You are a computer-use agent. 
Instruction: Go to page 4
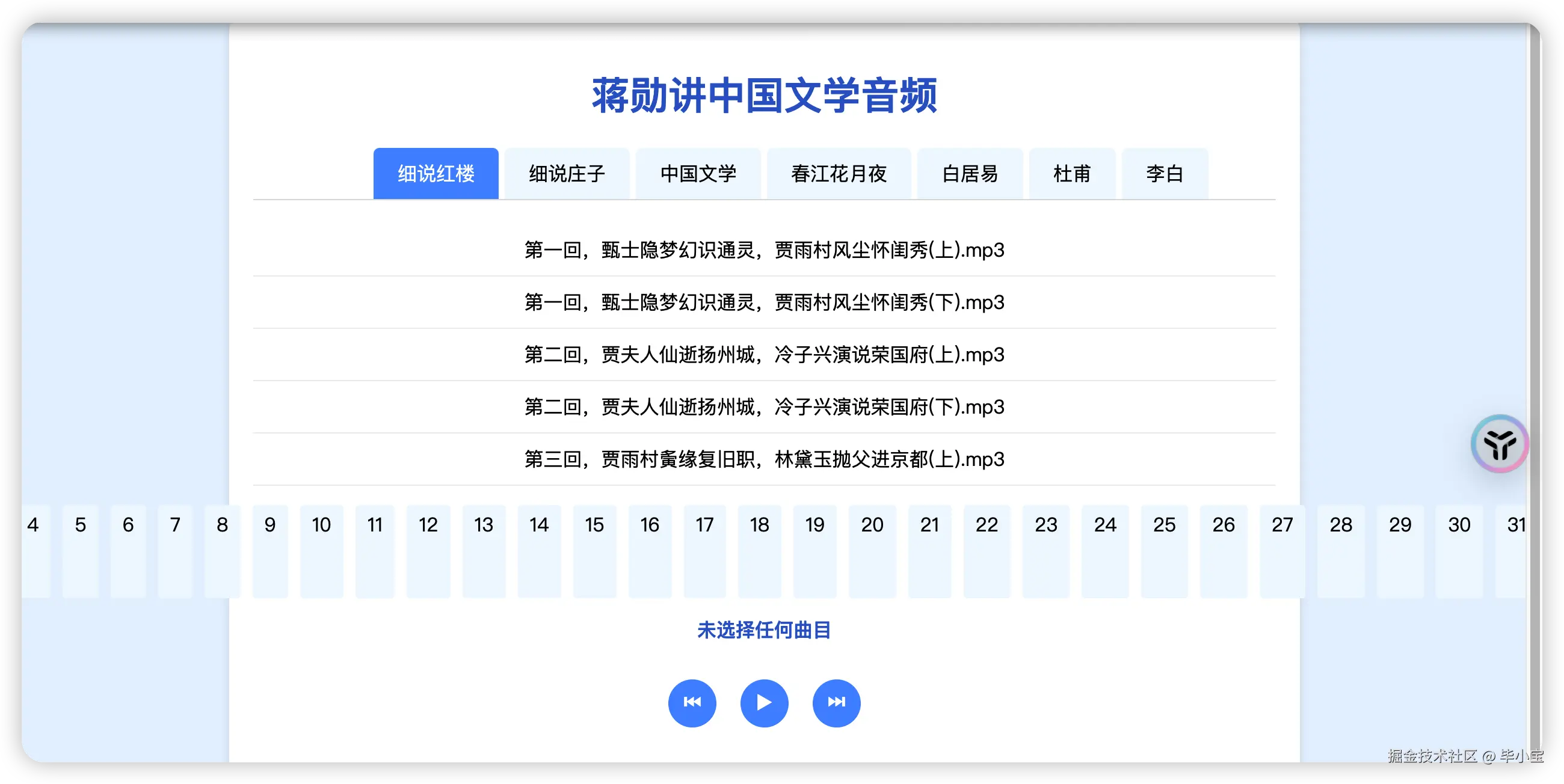pyautogui.click(x=34, y=525)
